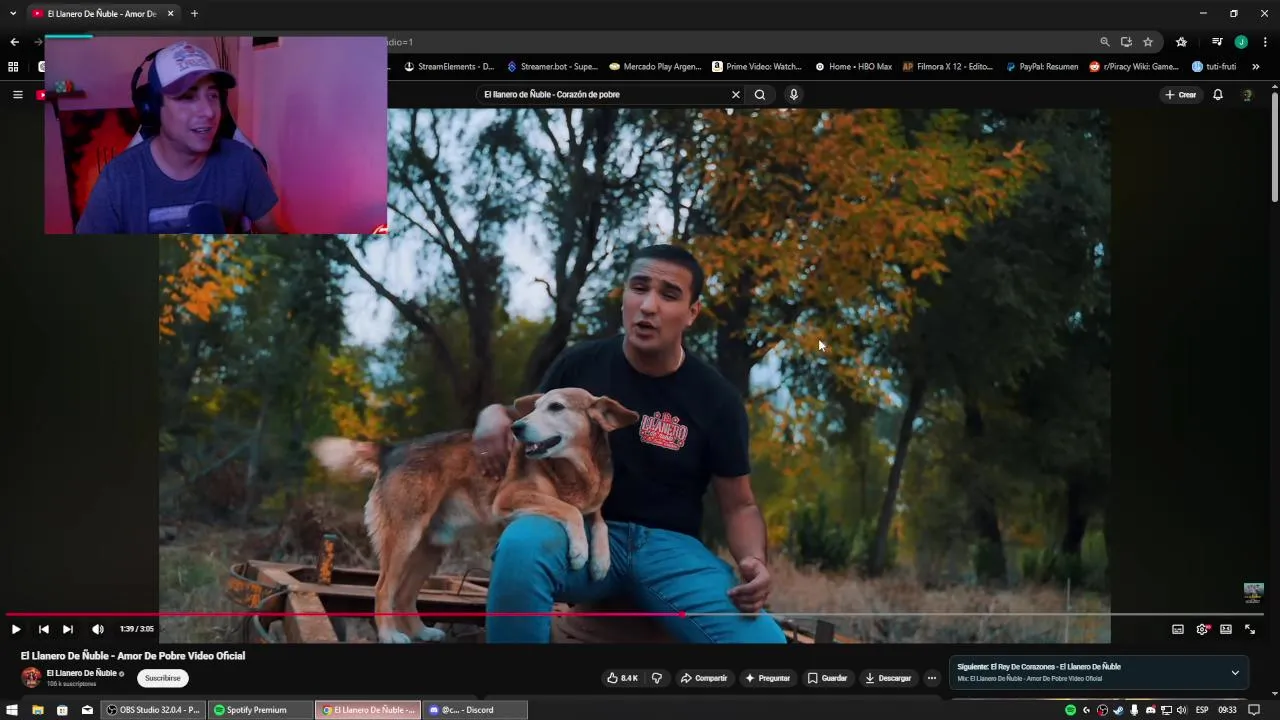Download the video via Descargar
The width and height of the screenshot is (1280, 720).
(888, 678)
